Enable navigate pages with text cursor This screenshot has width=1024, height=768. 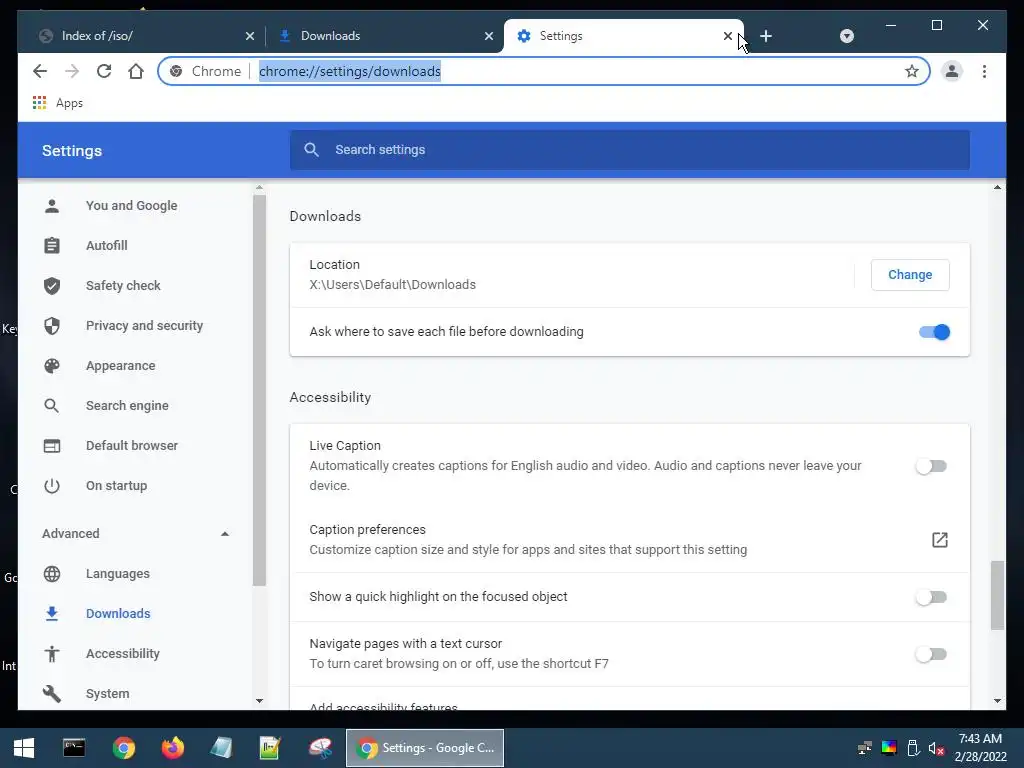pos(931,654)
